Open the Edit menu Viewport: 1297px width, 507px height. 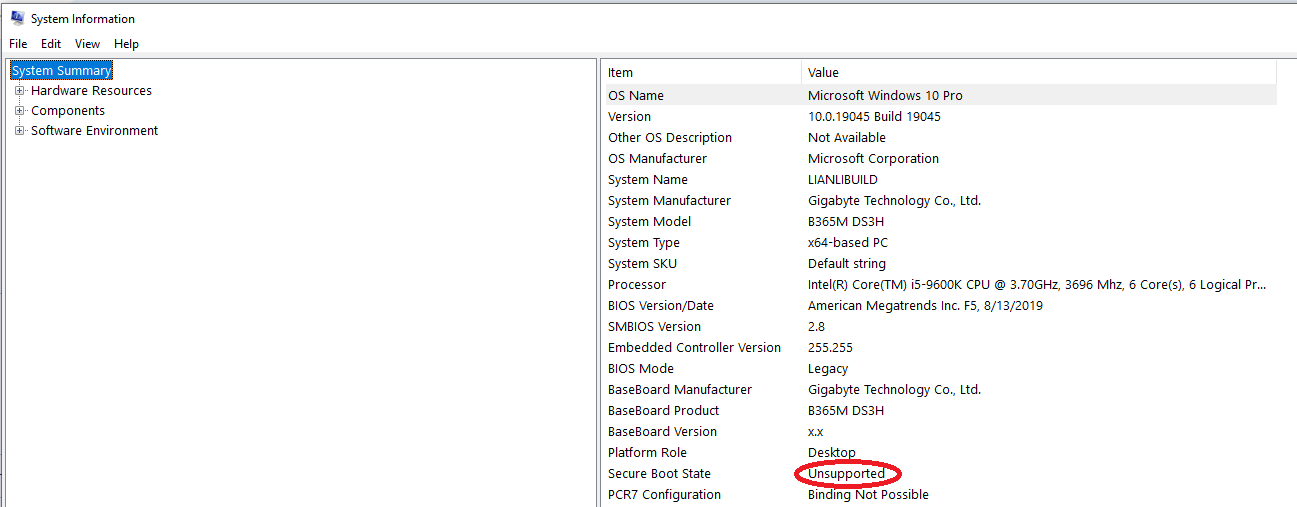[51, 44]
